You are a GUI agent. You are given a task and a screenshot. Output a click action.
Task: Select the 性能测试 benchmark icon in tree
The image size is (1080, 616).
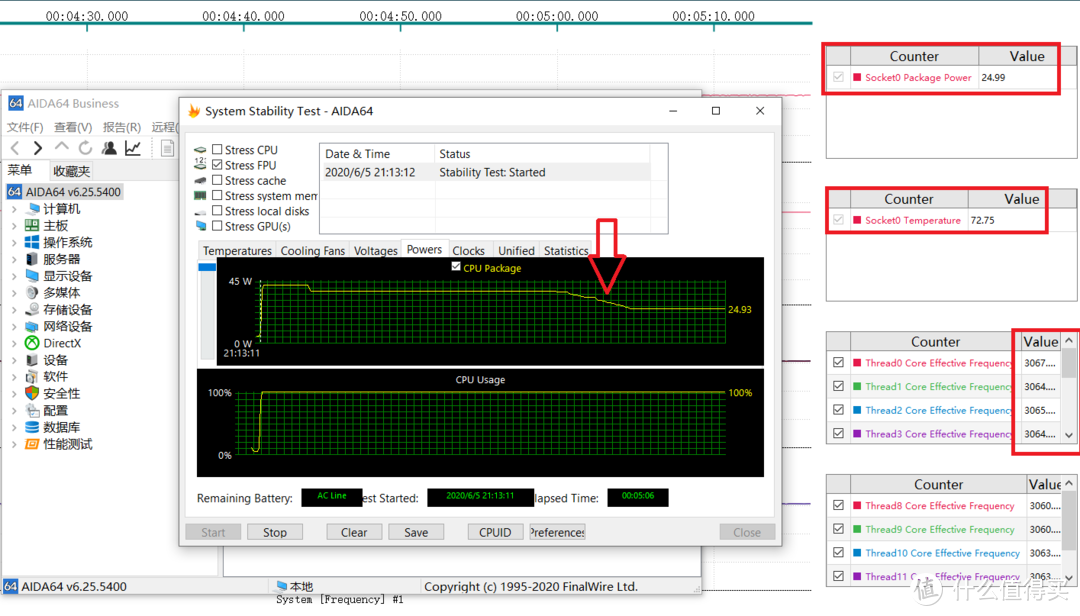point(32,444)
